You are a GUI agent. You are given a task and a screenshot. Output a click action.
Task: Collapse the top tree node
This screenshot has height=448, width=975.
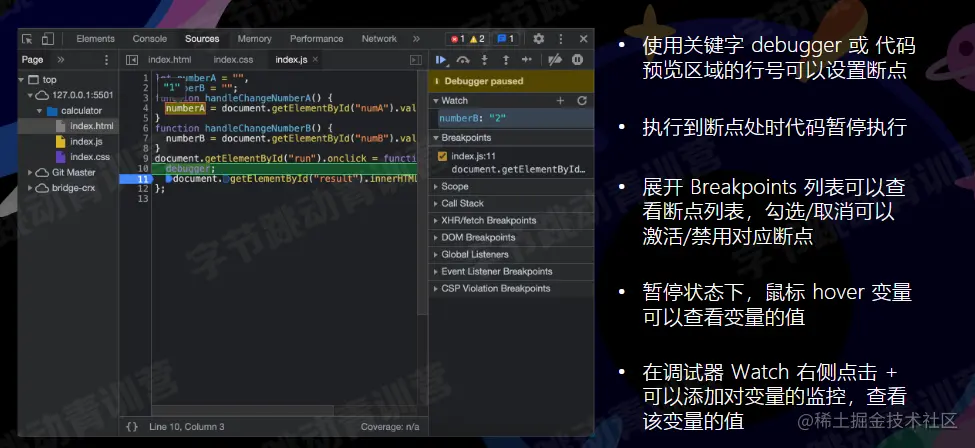point(22,80)
